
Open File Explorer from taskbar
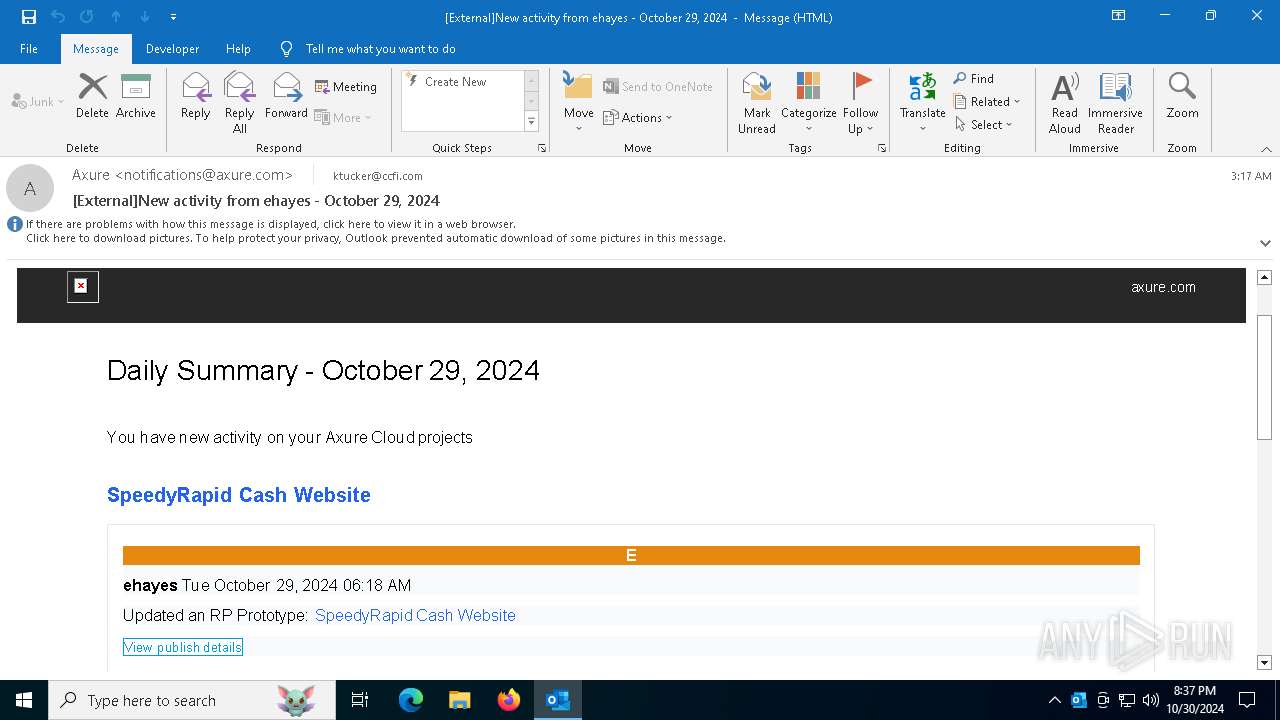[459, 700]
